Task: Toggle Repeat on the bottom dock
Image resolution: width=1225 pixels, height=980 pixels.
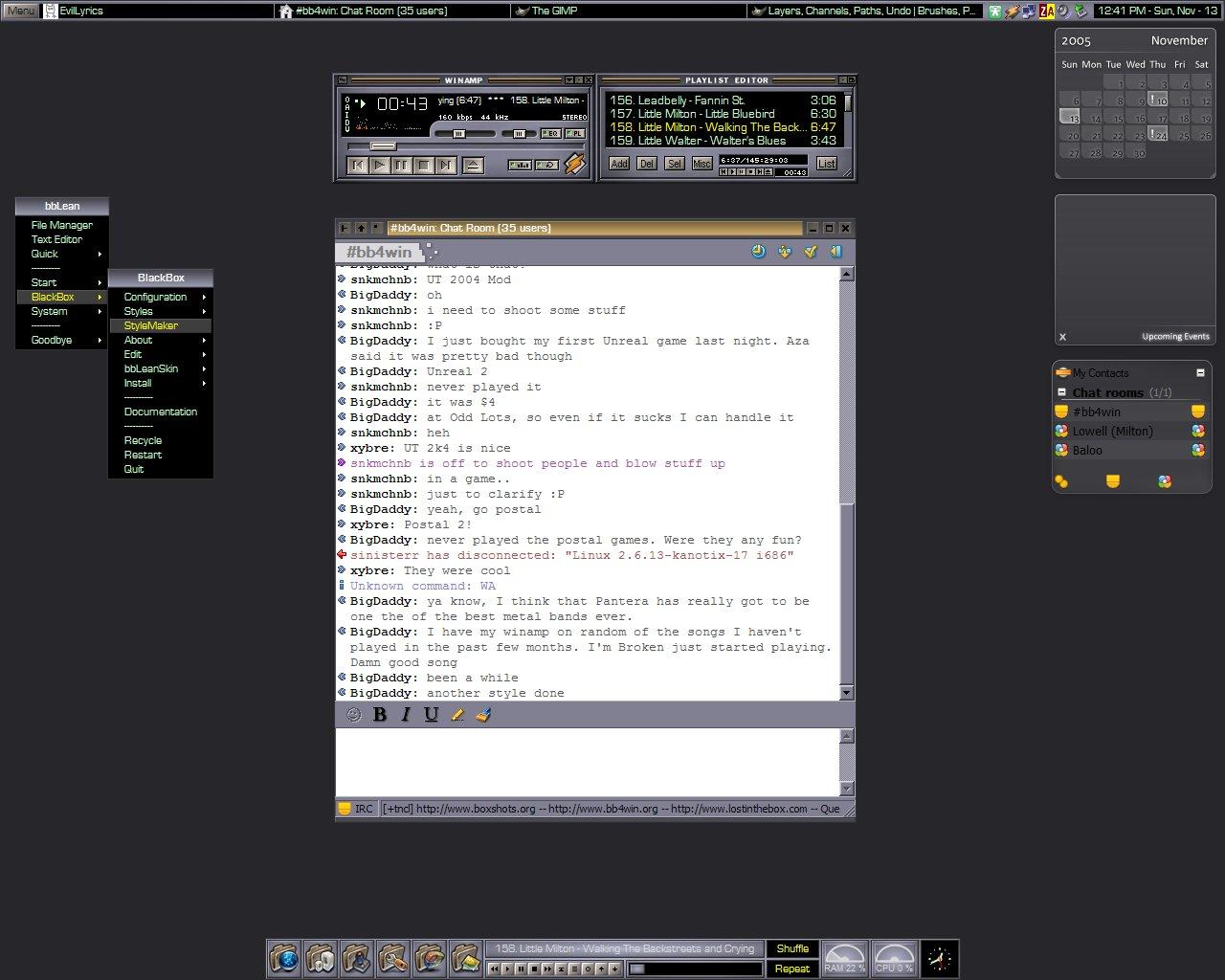Action: 792,969
